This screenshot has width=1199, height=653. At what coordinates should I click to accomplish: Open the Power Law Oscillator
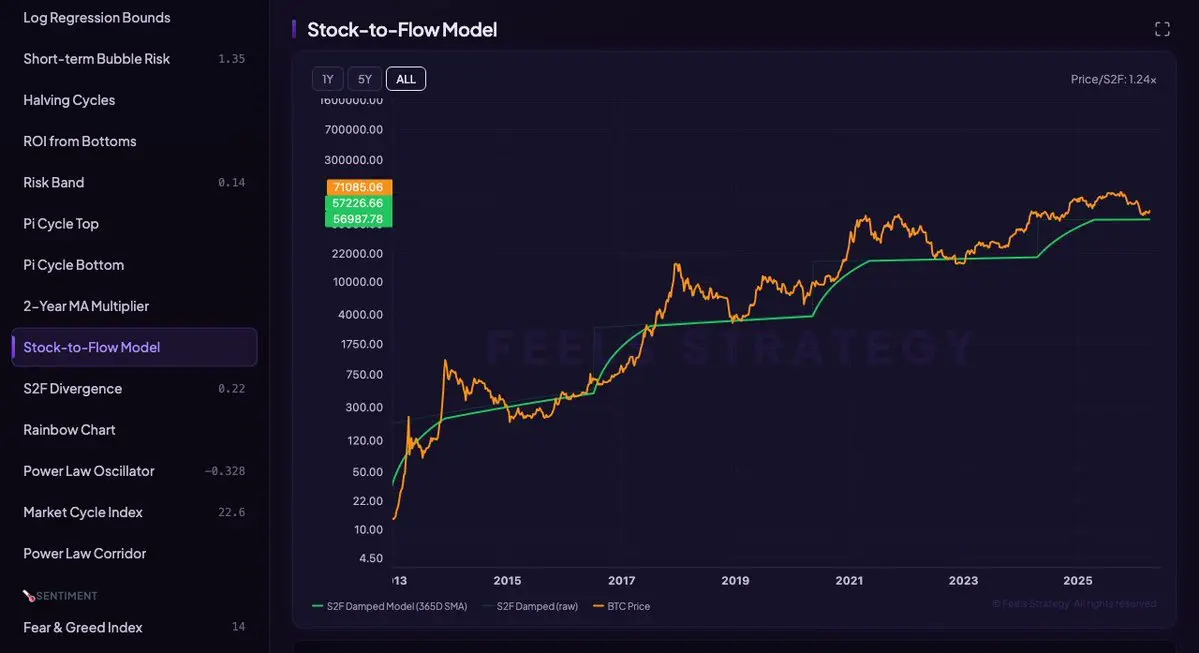(x=89, y=471)
